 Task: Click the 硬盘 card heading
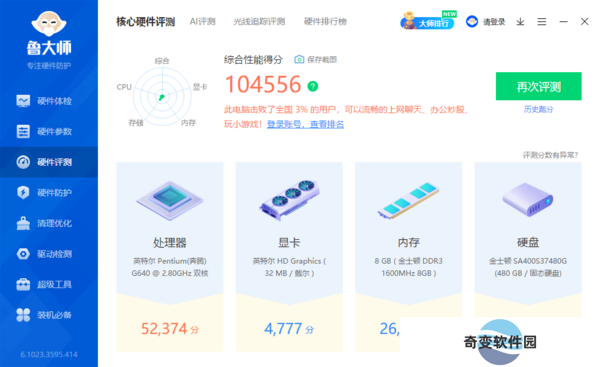pyautogui.click(x=528, y=242)
